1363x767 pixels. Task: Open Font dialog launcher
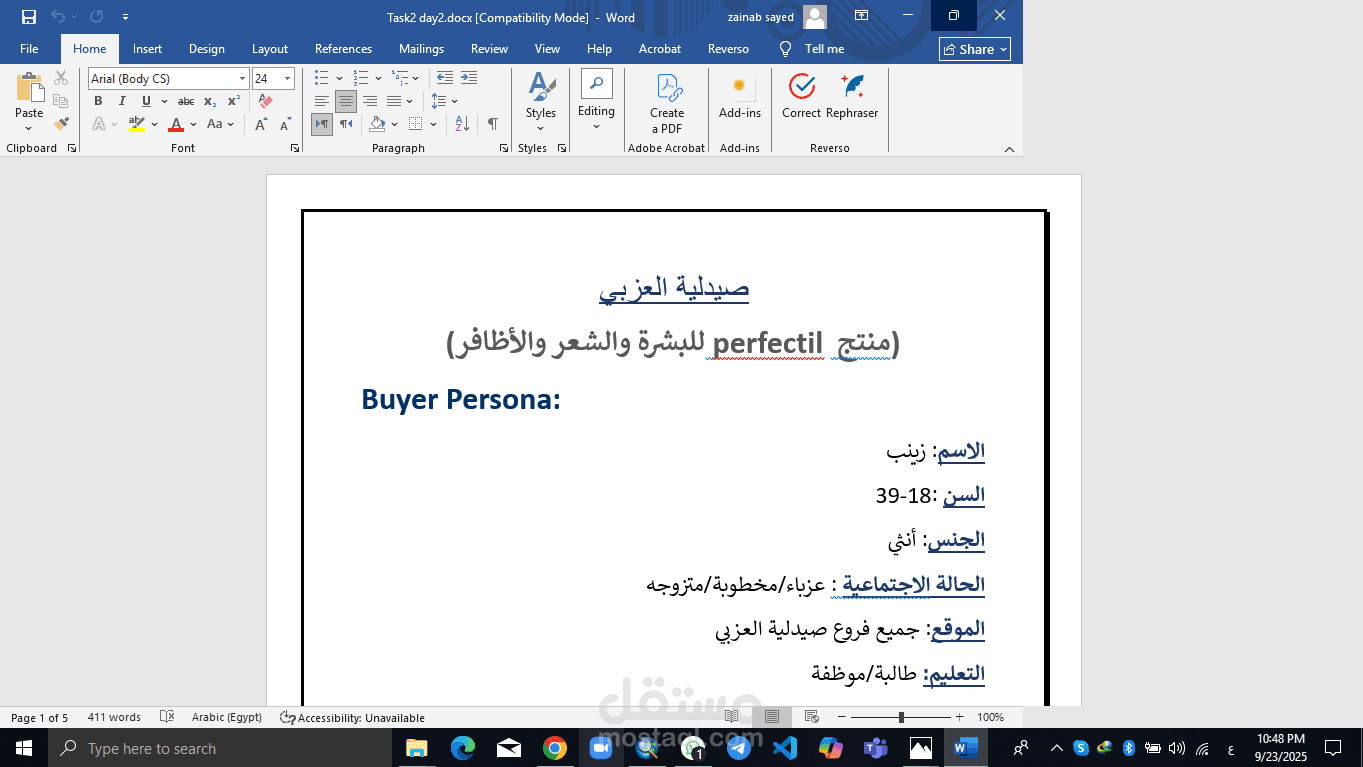point(295,148)
